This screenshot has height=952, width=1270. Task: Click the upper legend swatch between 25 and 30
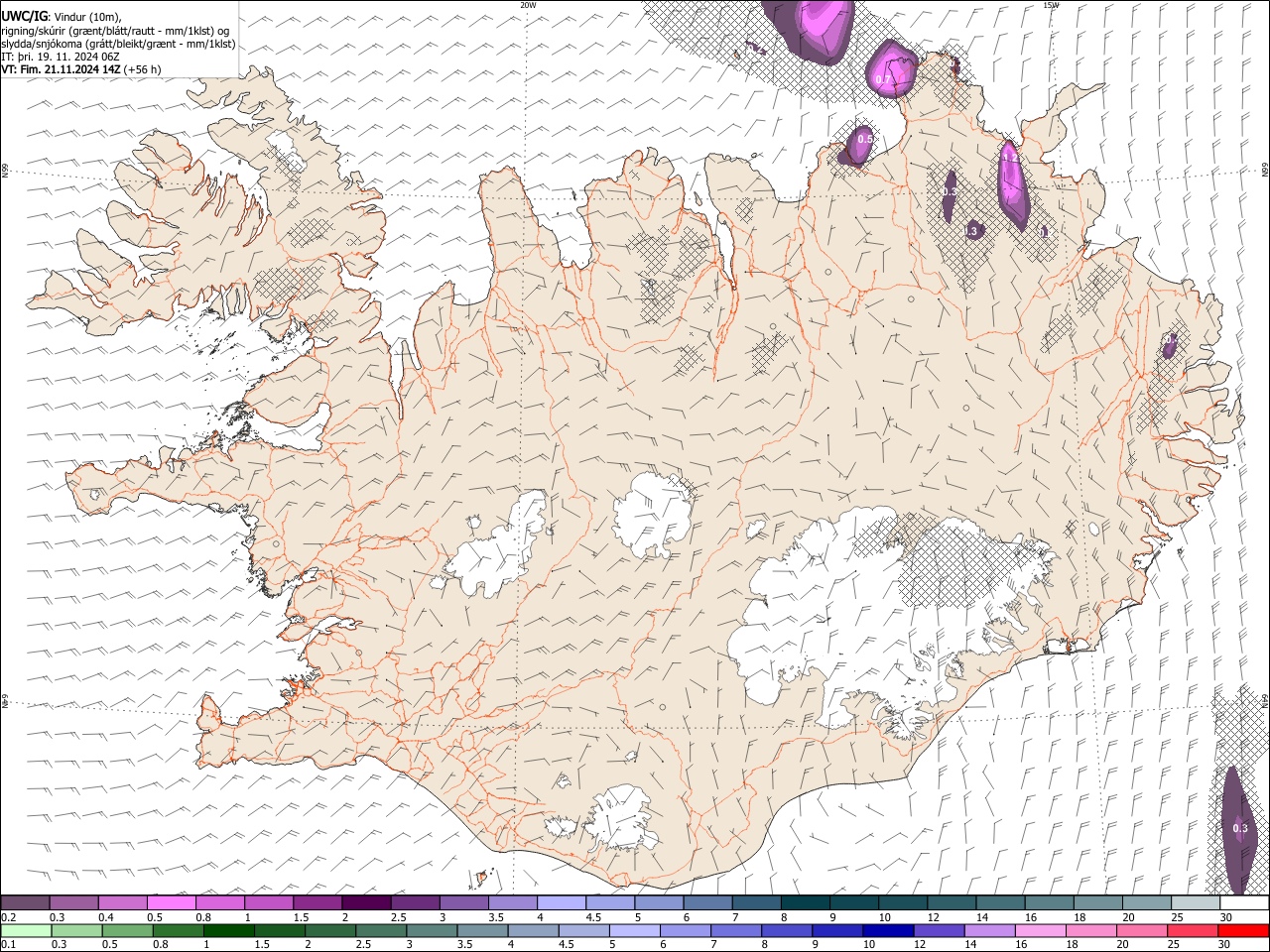(x=1195, y=902)
